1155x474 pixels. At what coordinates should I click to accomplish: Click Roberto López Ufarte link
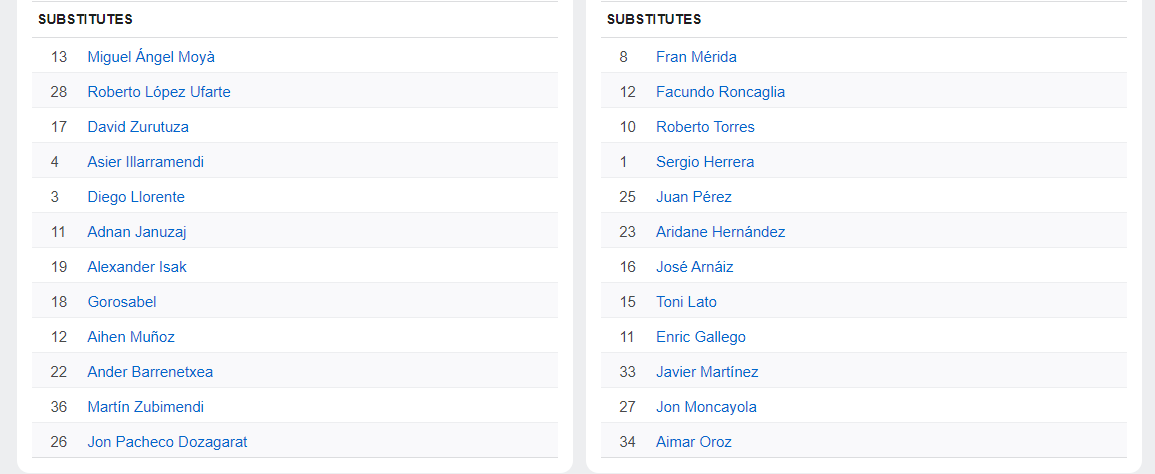159,92
